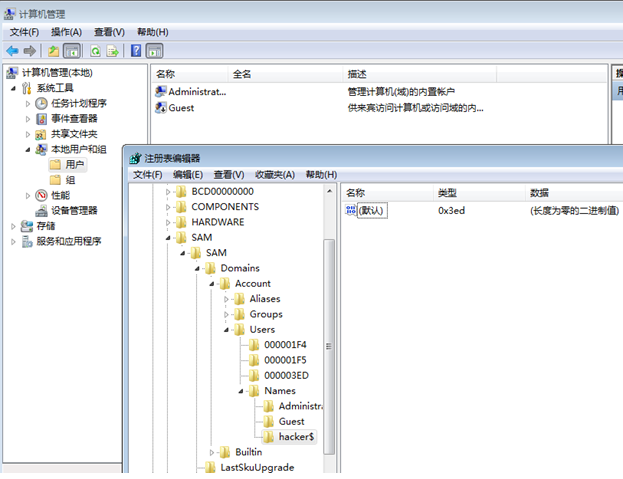
Task: Click the hacker$ key folder icon
Action: pos(268,437)
